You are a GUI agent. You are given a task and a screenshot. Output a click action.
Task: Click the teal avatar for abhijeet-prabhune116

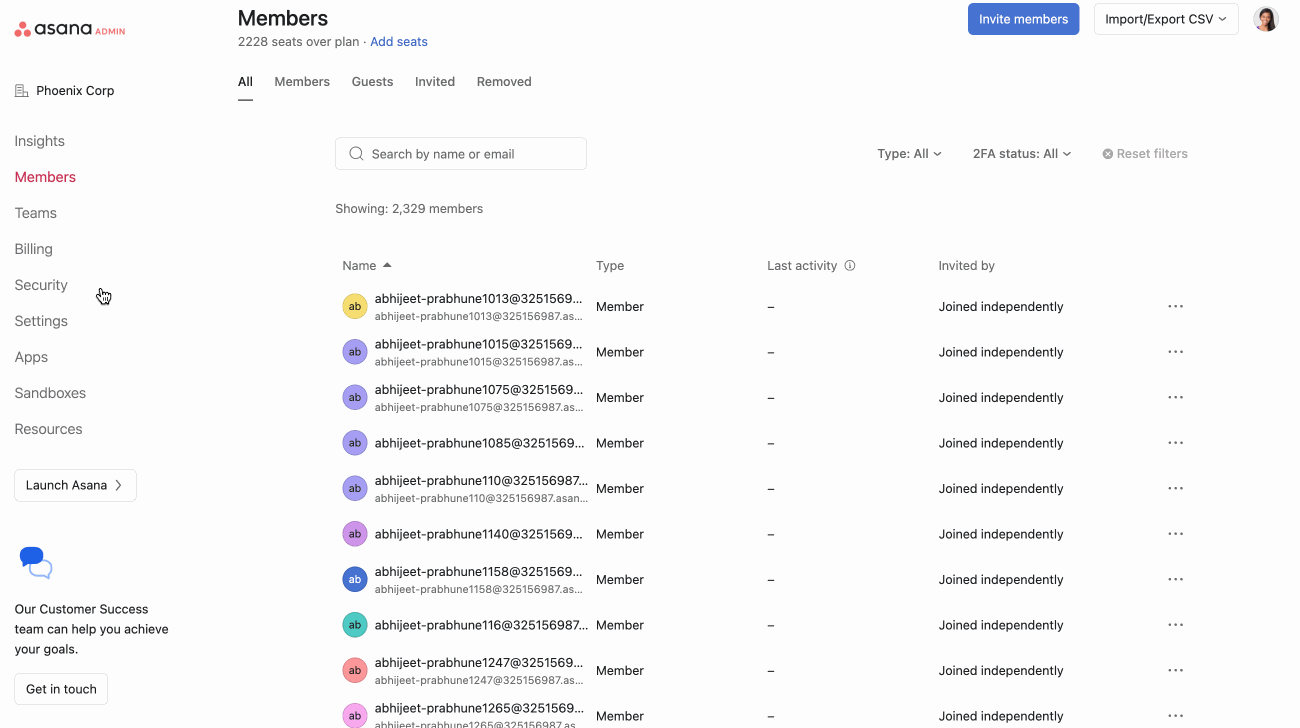[355, 625]
